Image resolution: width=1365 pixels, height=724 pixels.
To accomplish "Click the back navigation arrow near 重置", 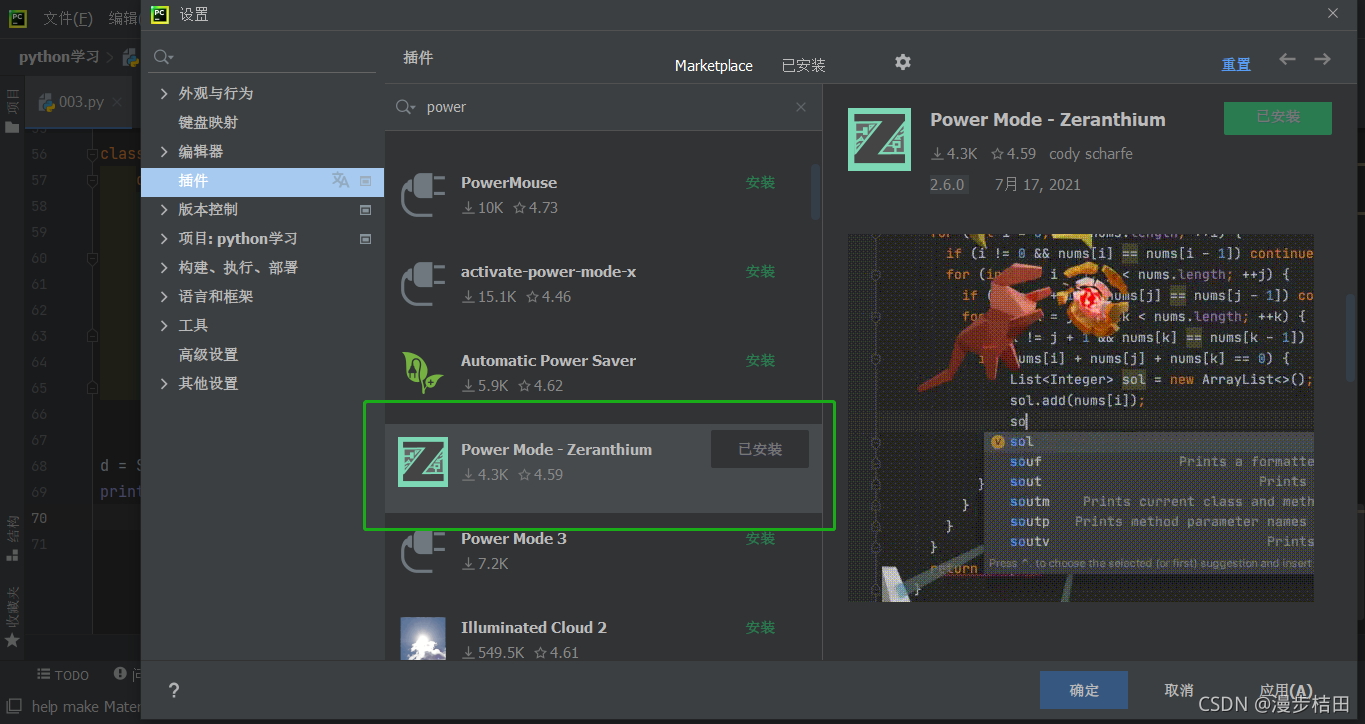I will click(1287, 60).
